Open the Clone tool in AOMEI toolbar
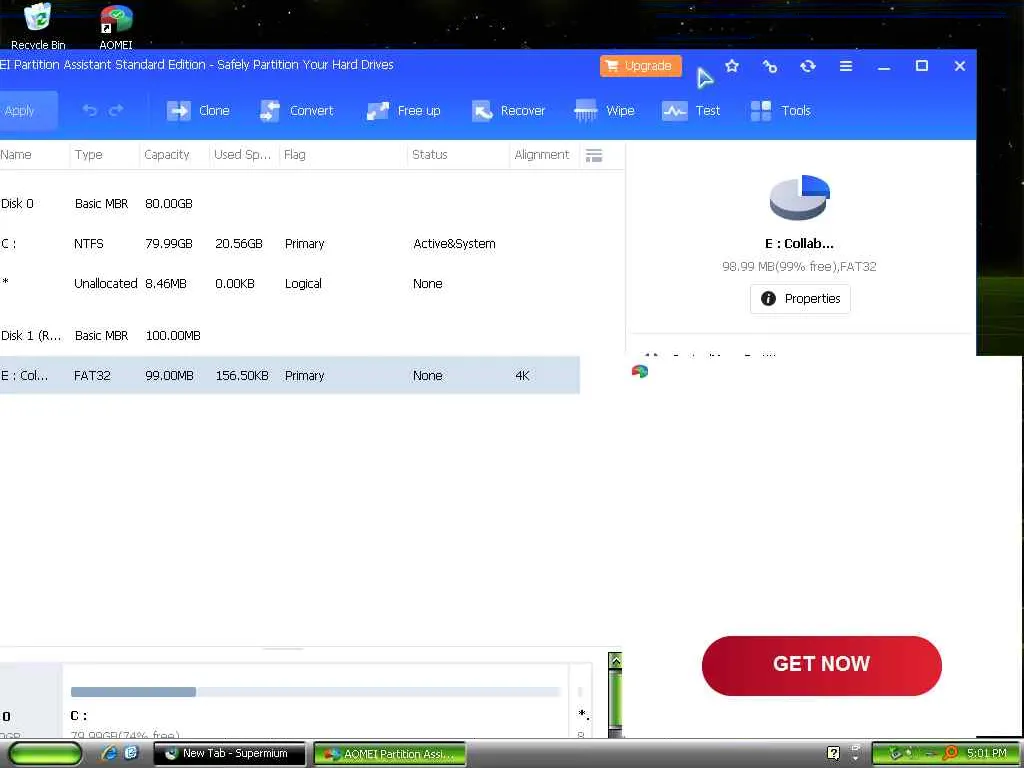The width and height of the screenshot is (1024, 768). pos(198,110)
